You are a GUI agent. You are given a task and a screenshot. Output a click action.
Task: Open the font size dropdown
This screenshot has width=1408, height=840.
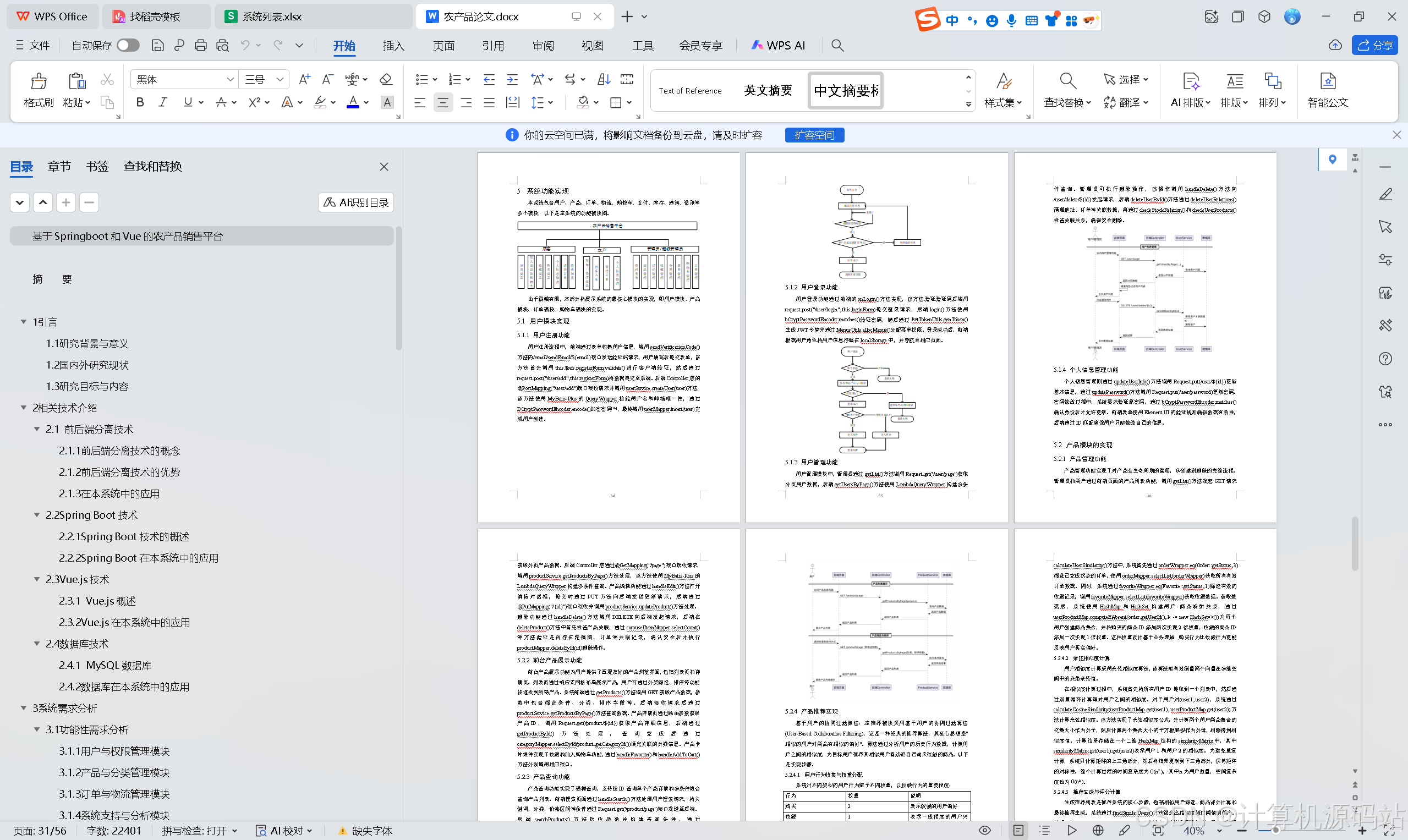[280, 79]
